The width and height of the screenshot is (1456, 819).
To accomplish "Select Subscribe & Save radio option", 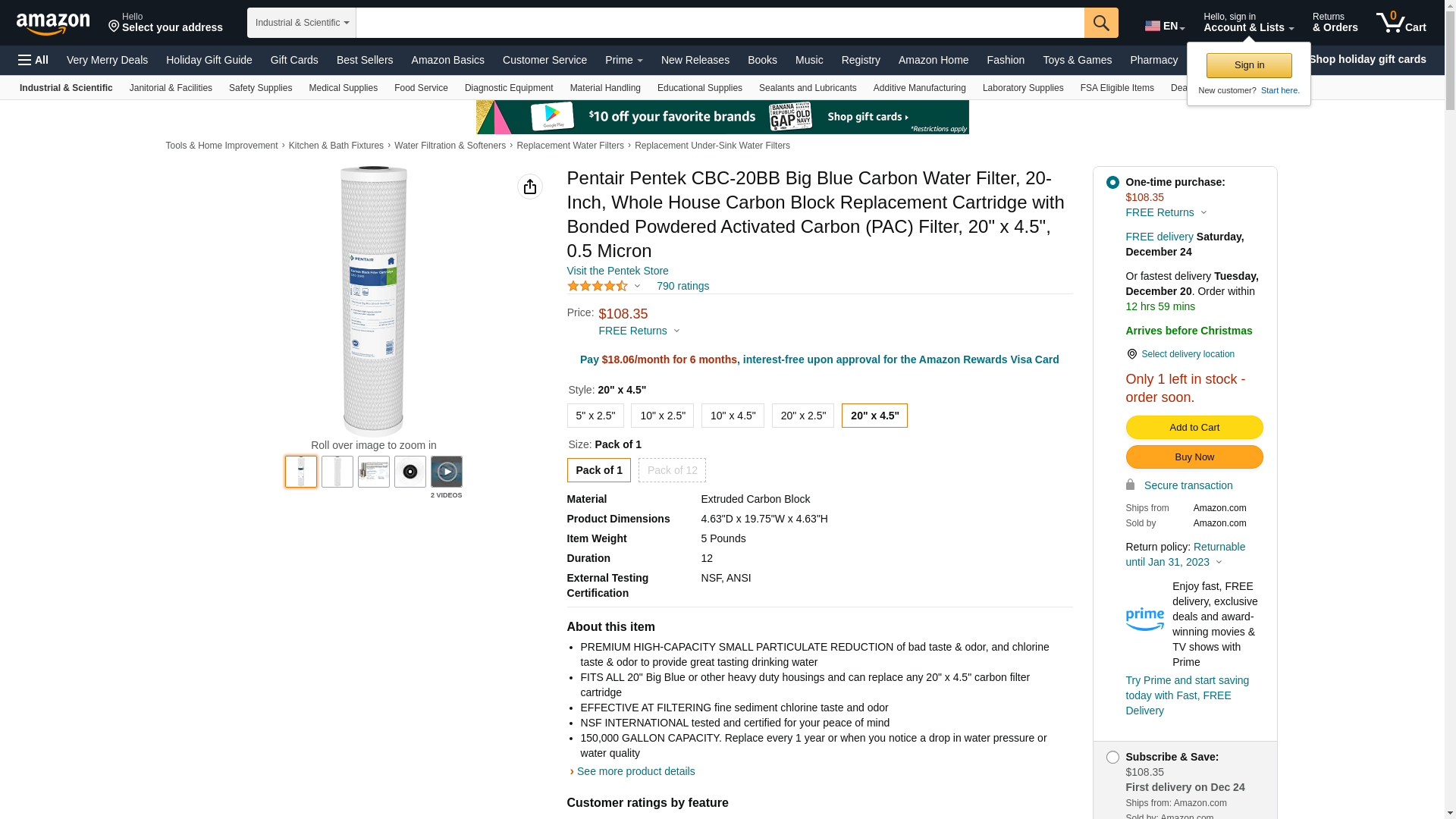I will 1112,757.
